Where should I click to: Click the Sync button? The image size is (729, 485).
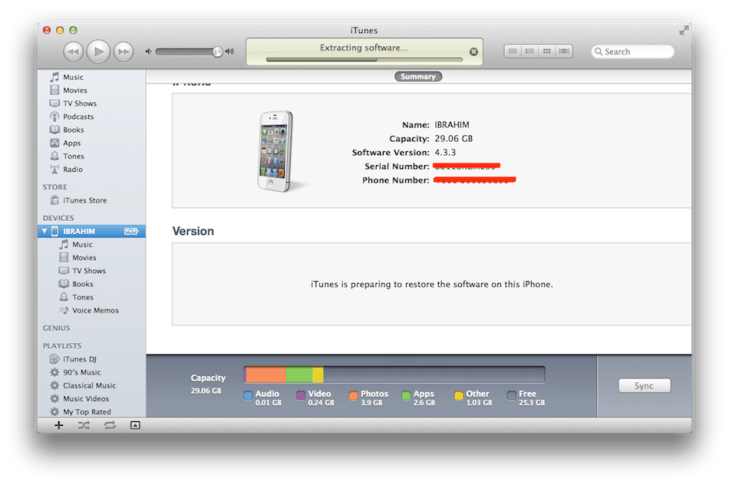pos(644,385)
